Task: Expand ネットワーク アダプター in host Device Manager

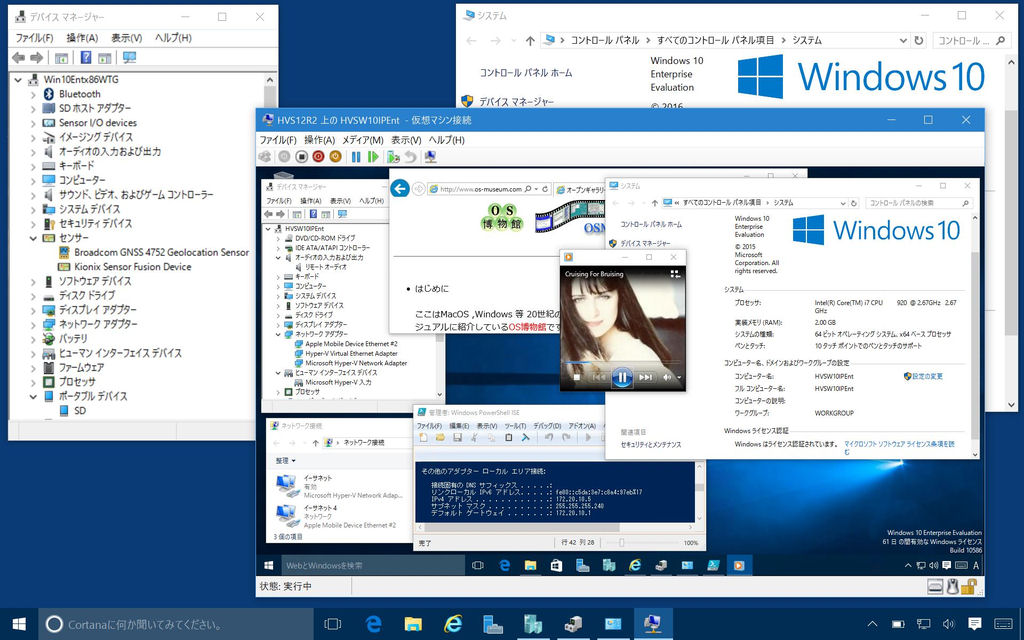Action: click(33, 325)
